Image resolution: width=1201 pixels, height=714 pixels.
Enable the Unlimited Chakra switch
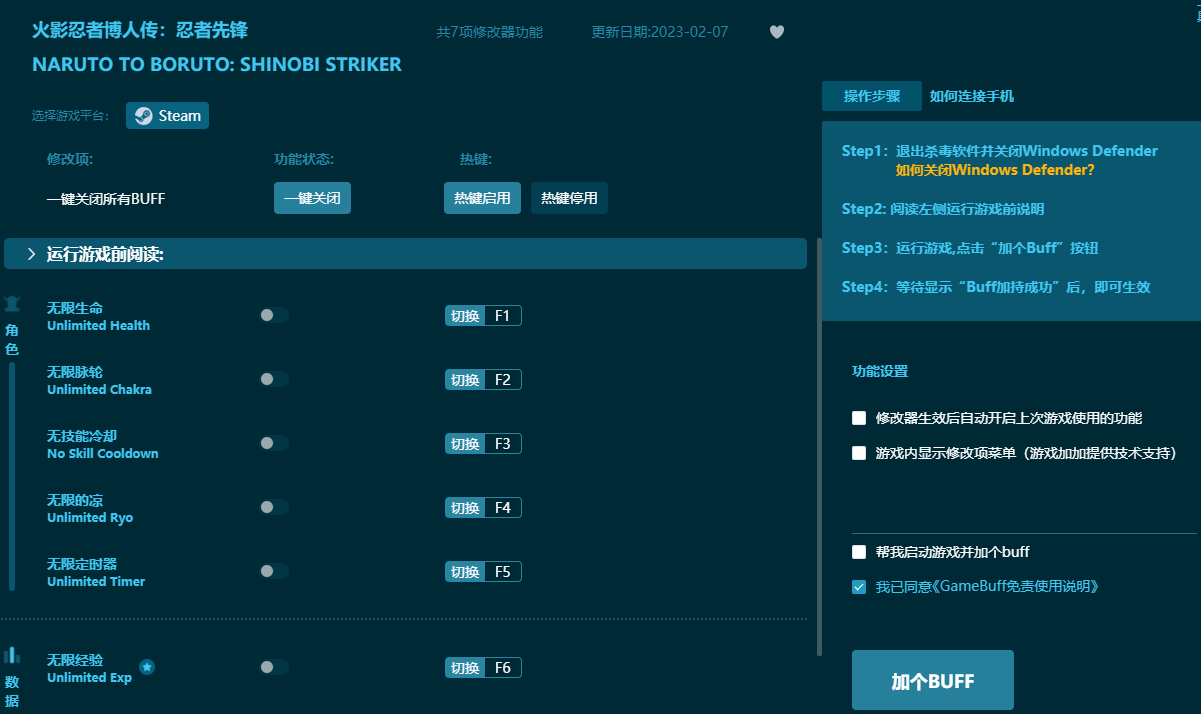(274, 379)
